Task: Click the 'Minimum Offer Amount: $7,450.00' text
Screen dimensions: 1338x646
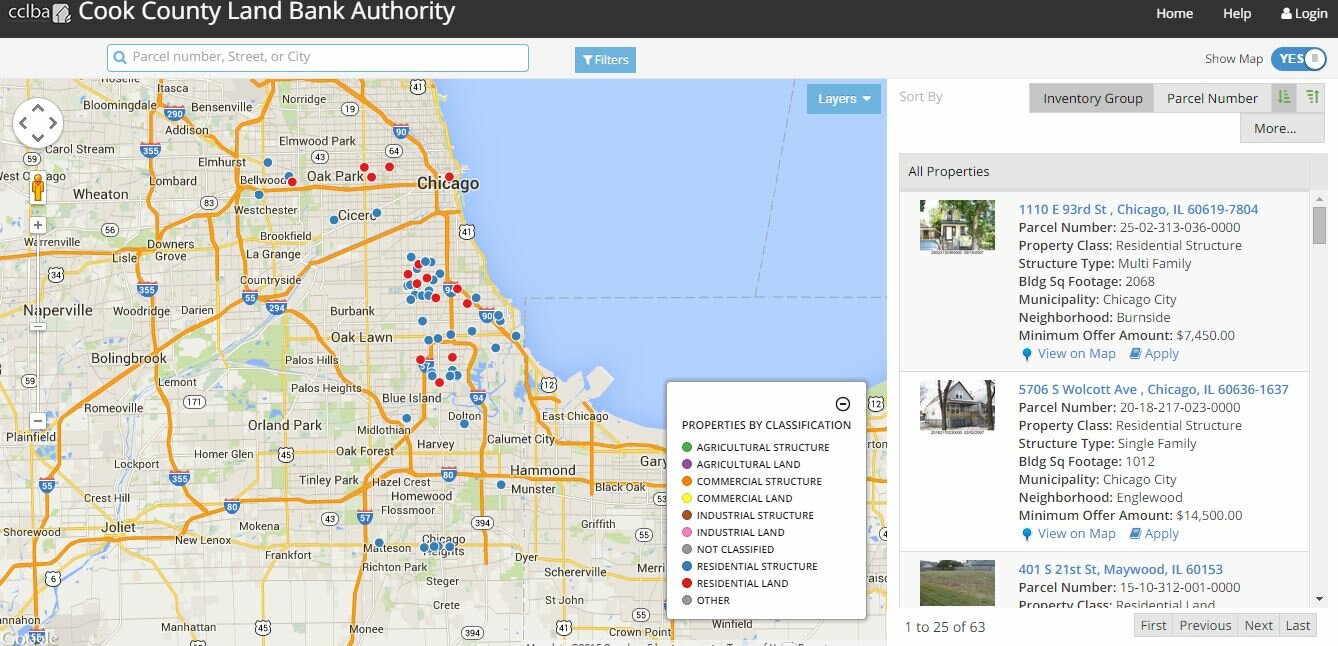Action: click(x=1126, y=336)
